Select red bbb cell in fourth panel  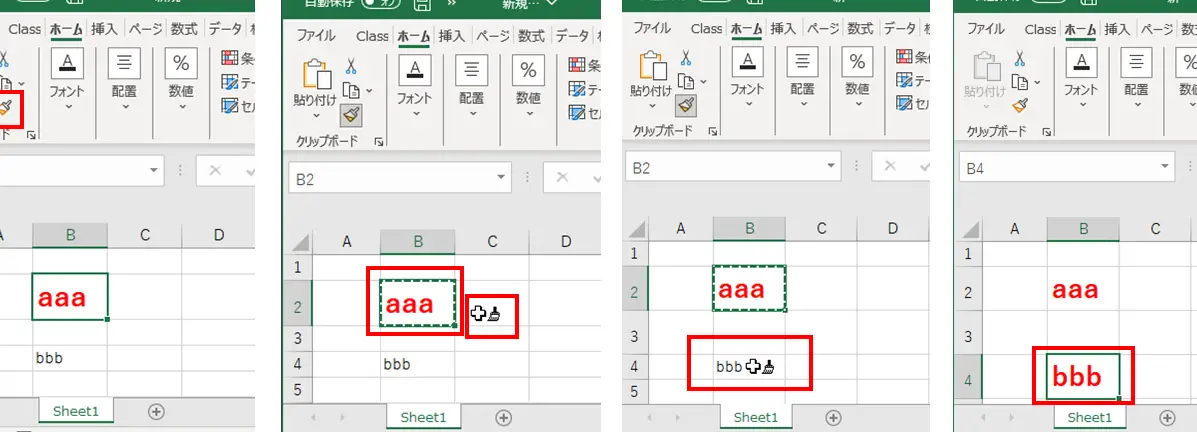(1083, 376)
